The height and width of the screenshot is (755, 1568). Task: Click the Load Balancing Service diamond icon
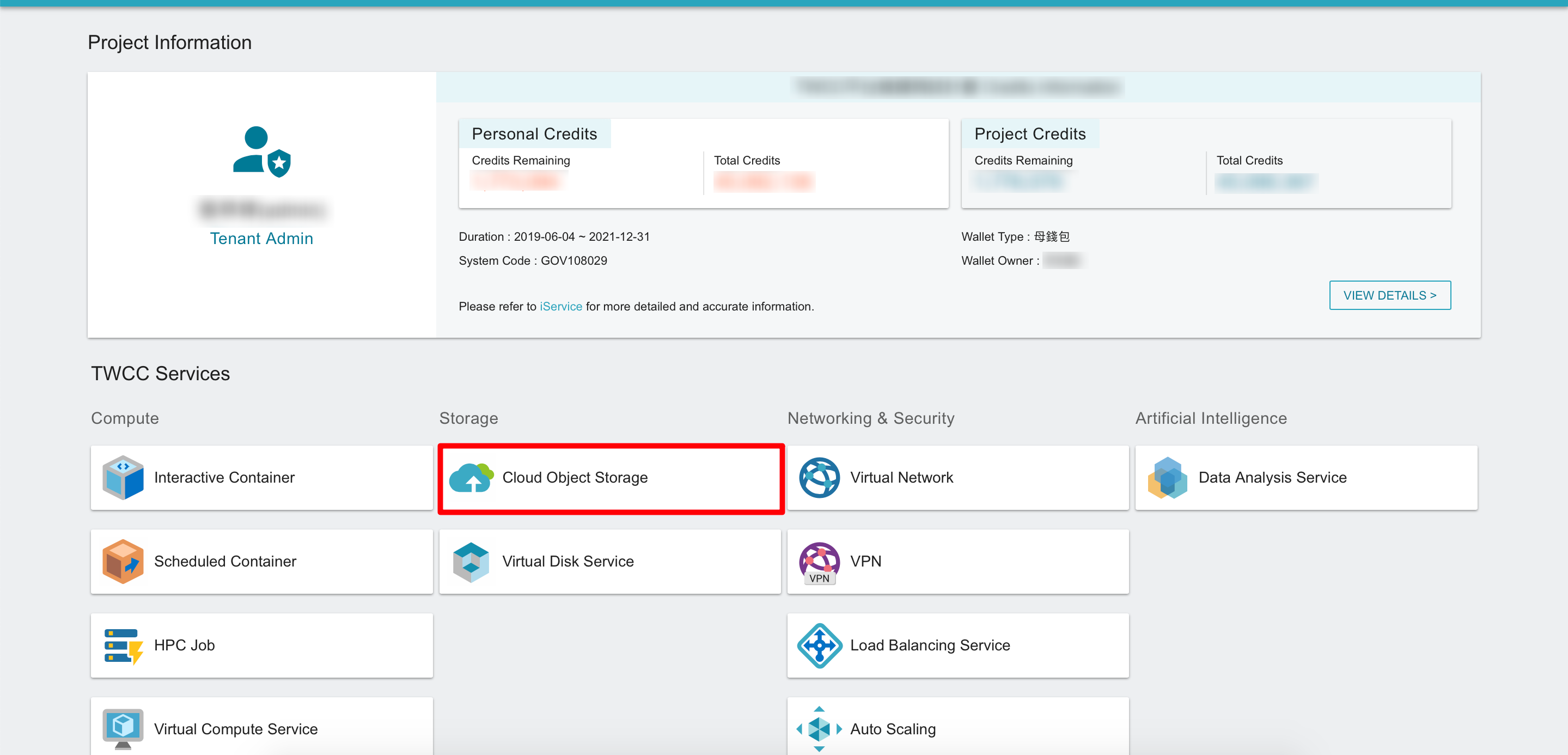(819, 646)
